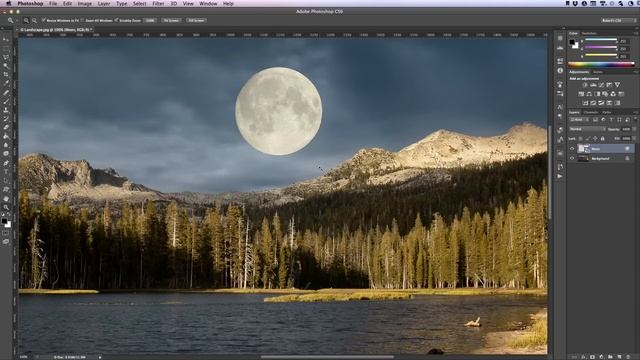Open the File menu
Image resolution: width=640 pixels, height=360 pixels.
coord(53,3)
